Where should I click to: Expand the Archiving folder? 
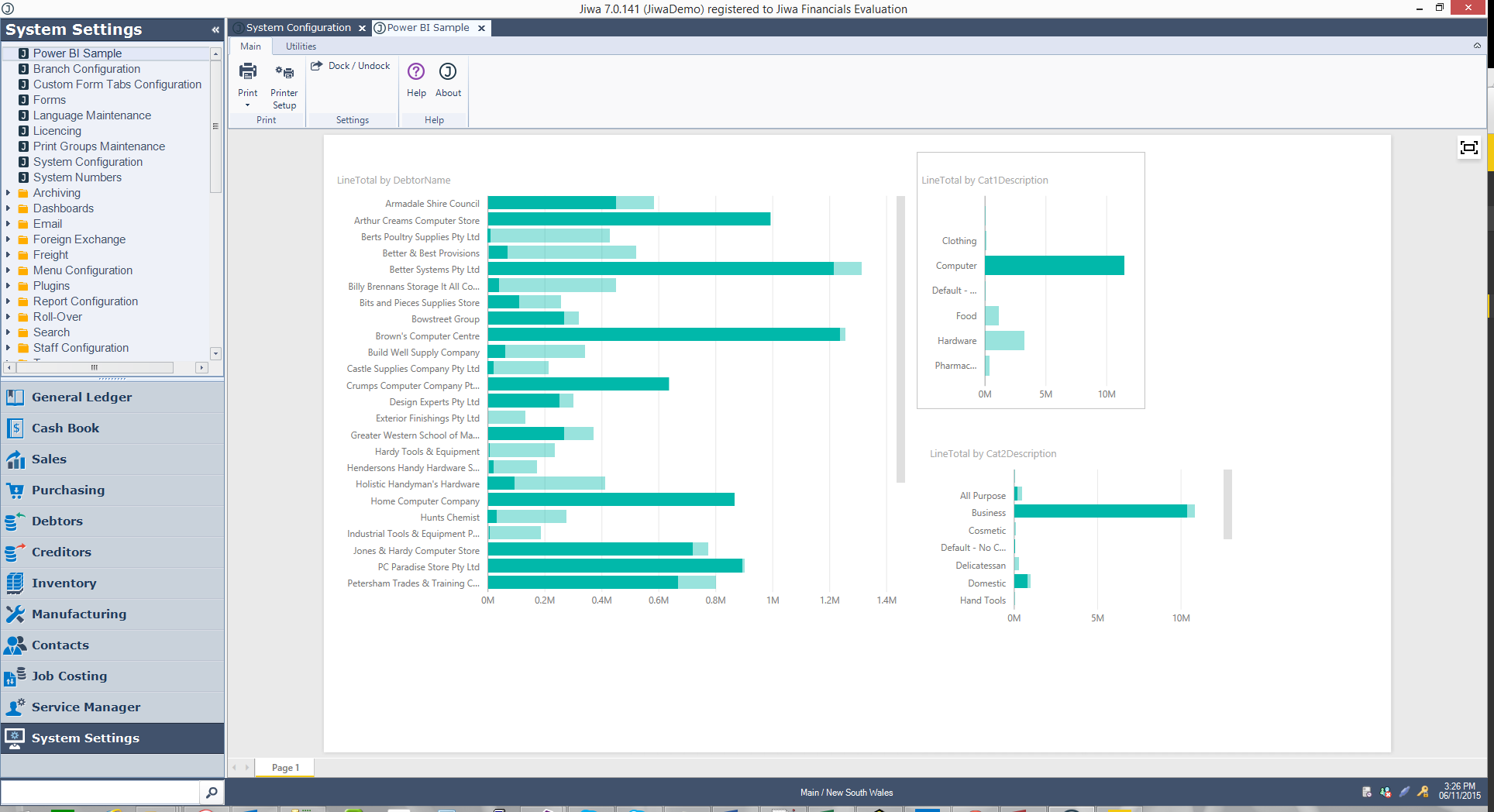click(9, 193)
